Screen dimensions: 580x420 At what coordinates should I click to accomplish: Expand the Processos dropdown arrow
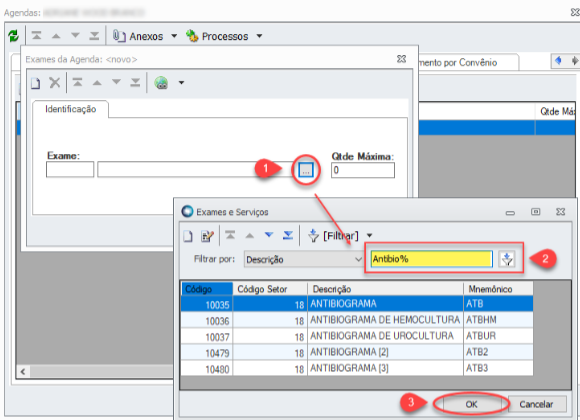[x=259, y=36]
